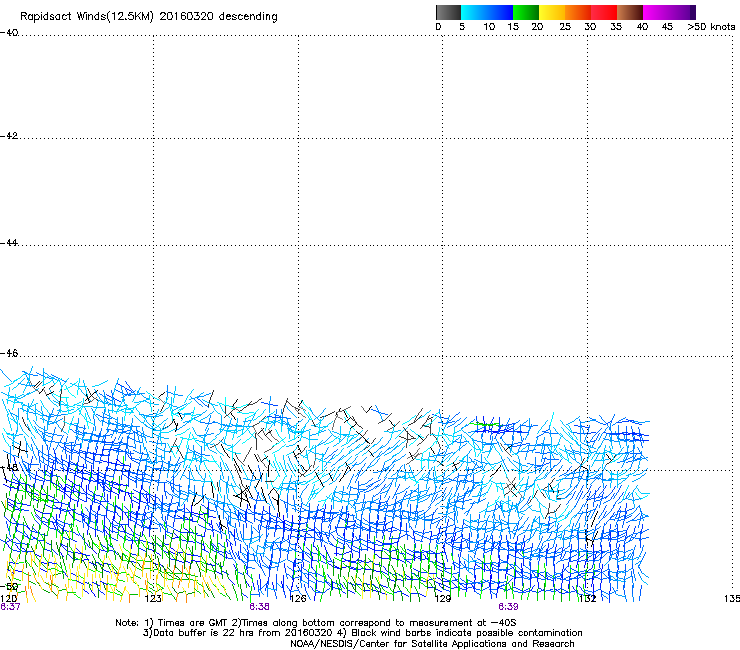Screen dimensions: 740x650
Task: Click the purple 8:39 time marker
Action: tap(508, 607)
